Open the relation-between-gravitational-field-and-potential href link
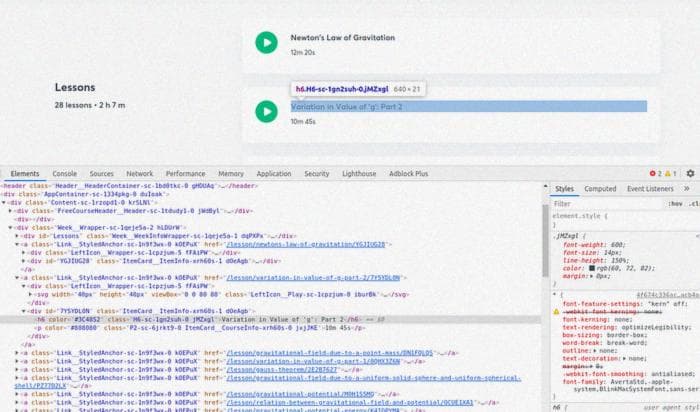The image size is (700, 412). click(350, 403)
